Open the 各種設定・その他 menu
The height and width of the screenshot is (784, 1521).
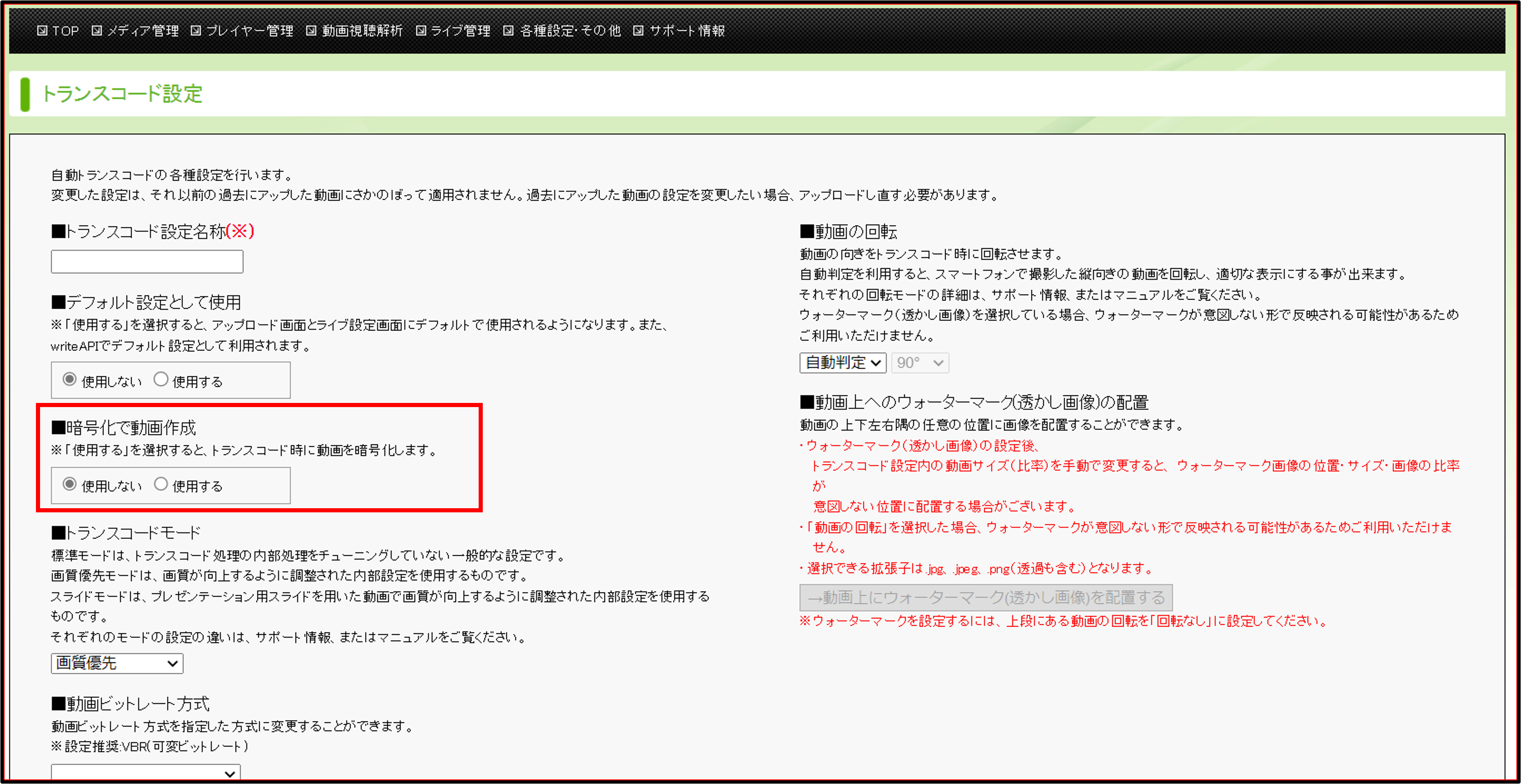[570, 31]
